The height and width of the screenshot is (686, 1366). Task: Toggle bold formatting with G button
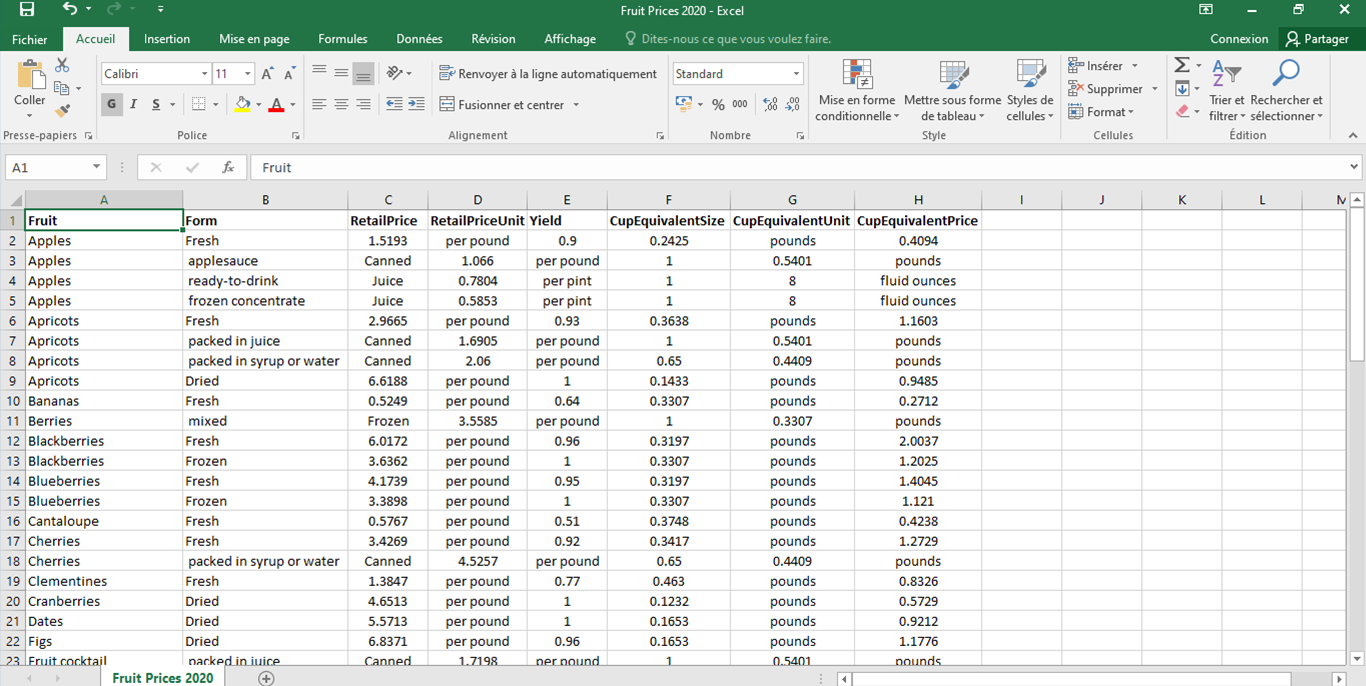[111, 104]
